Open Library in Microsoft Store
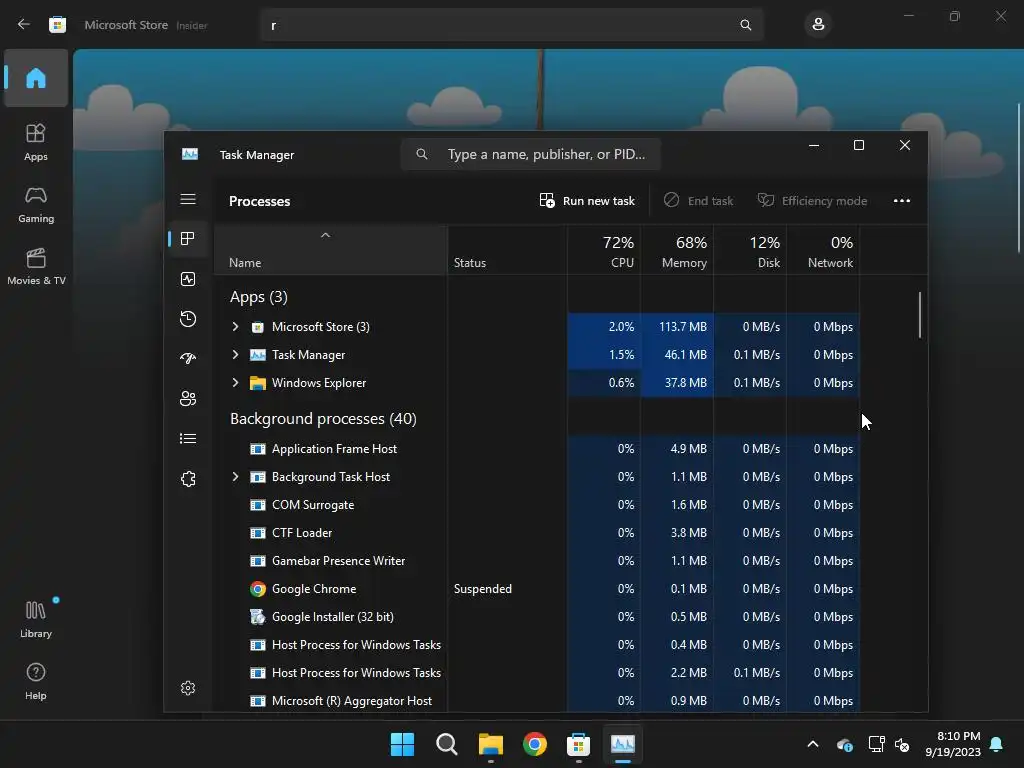 (36, 619)
